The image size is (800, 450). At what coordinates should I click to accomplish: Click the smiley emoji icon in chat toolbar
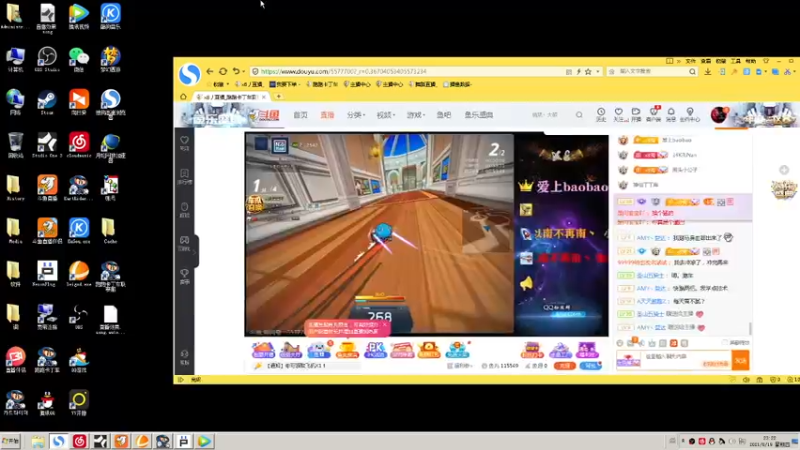620,343
